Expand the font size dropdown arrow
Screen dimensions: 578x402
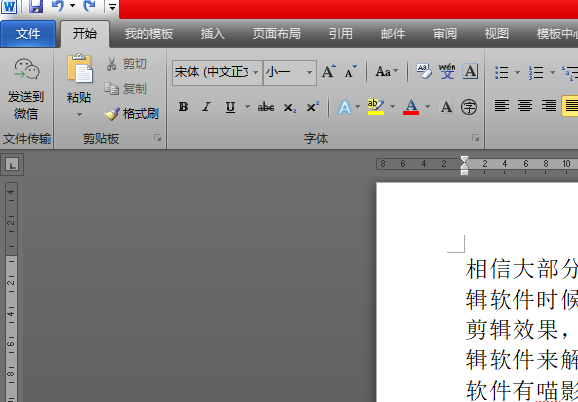[310, 72]
